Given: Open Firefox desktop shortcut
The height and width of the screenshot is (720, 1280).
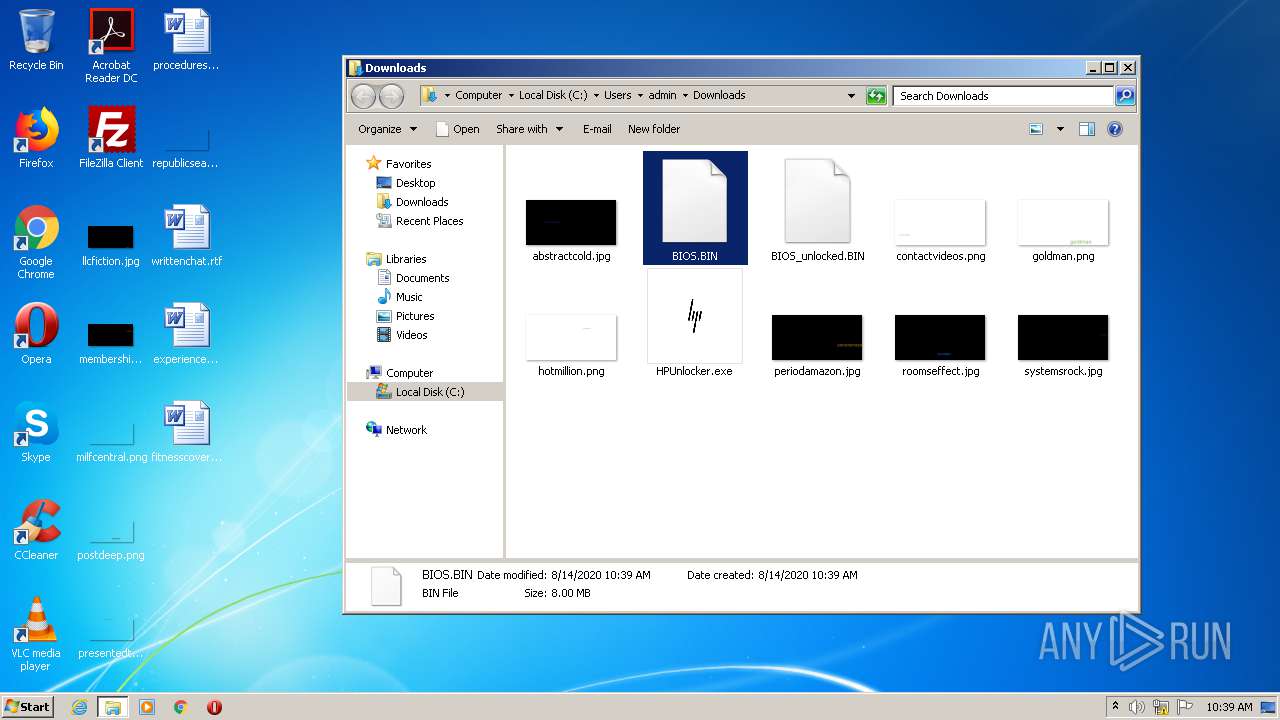Looking at the screenshot, I should [x=36, y=138].
